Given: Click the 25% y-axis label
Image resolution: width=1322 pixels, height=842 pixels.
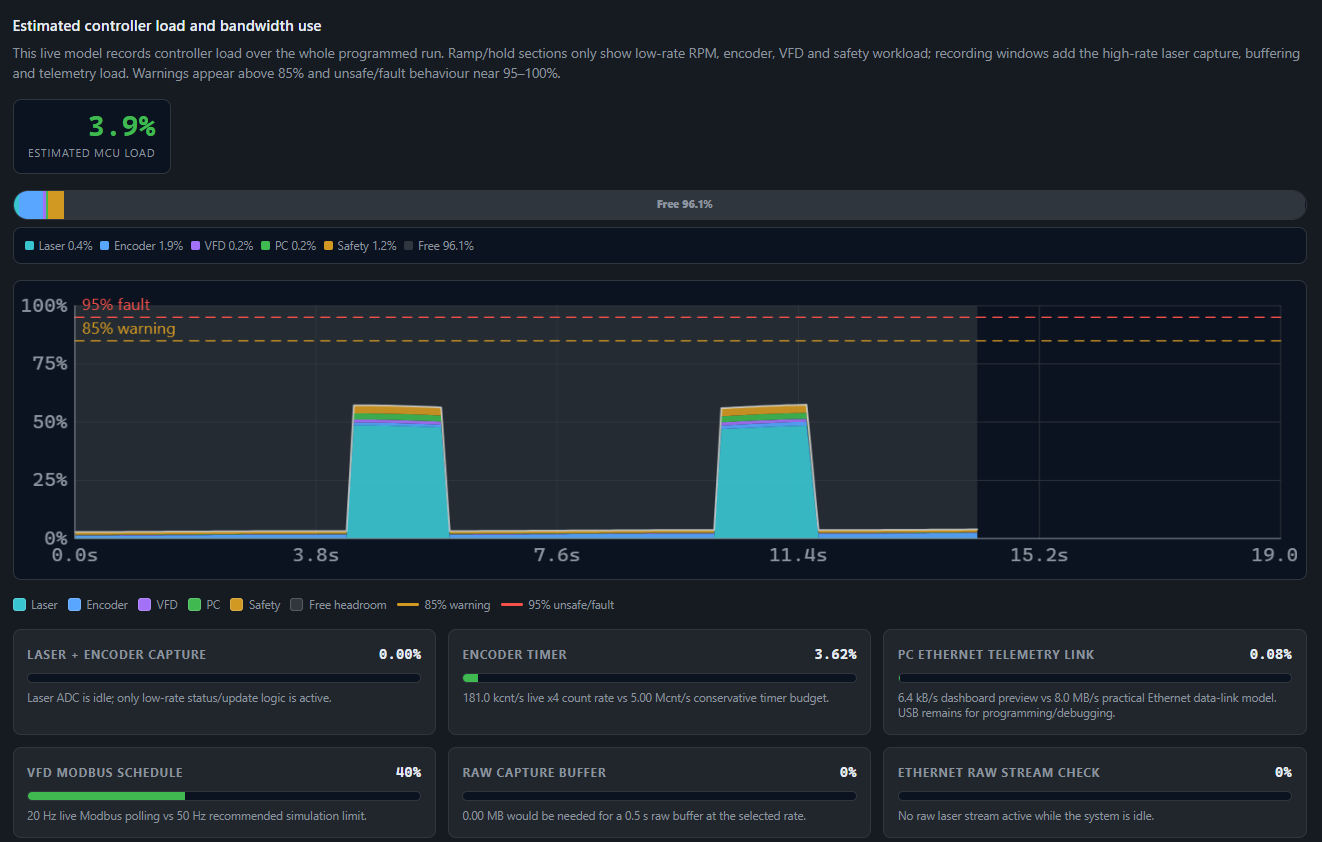Looking at the screenshot, I should point(48,480).
